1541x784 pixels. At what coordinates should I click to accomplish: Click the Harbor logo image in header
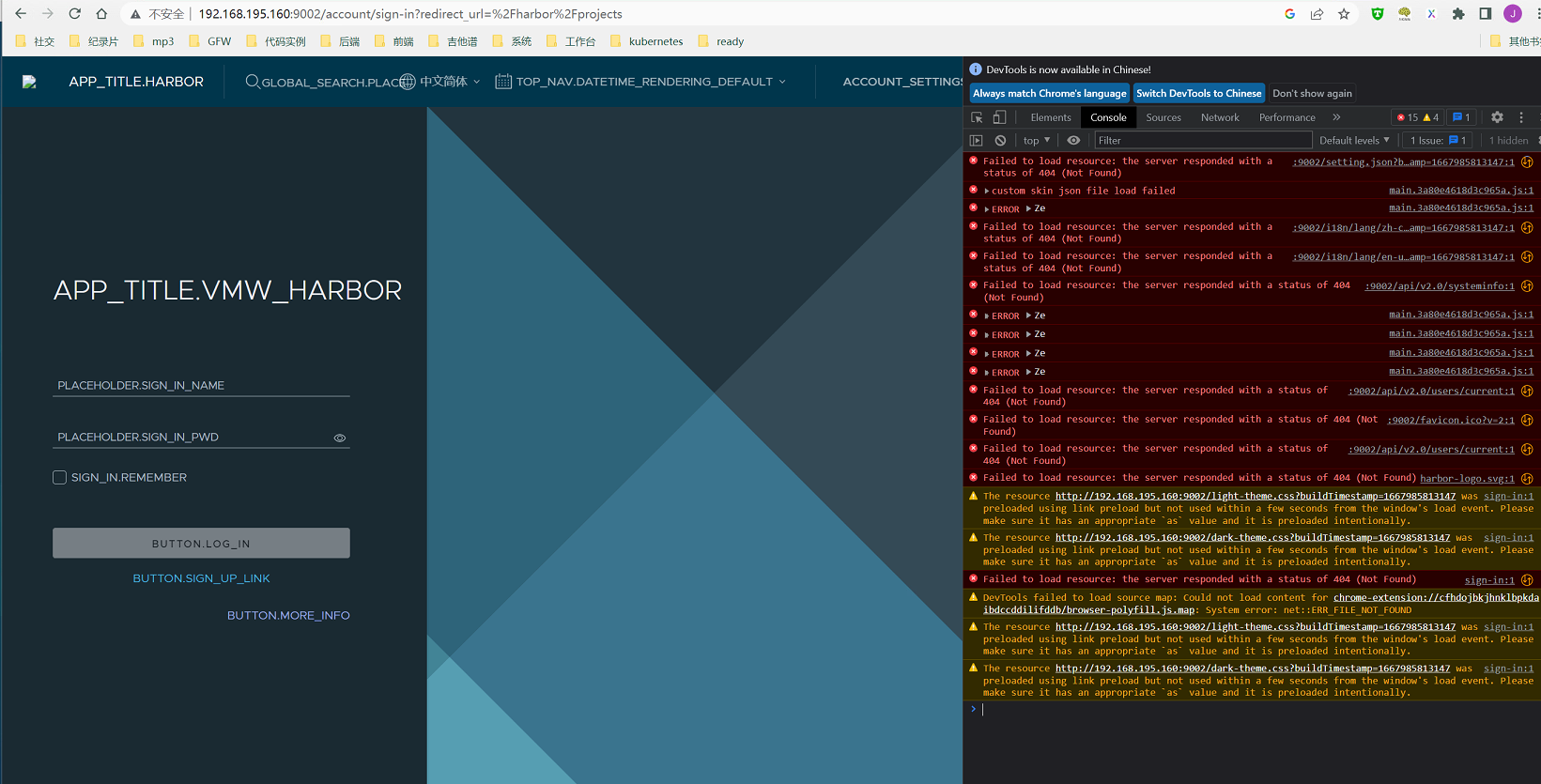click(x=29, y=82)
